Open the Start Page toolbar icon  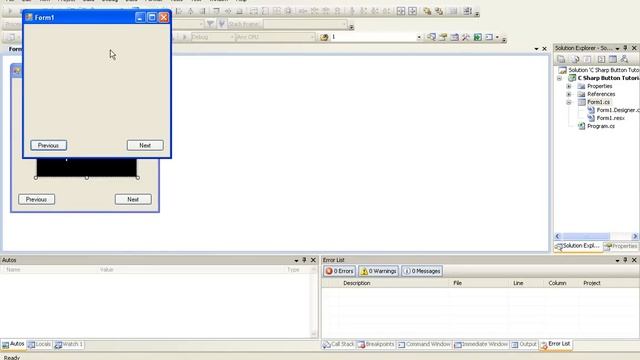tap(477, 37)
